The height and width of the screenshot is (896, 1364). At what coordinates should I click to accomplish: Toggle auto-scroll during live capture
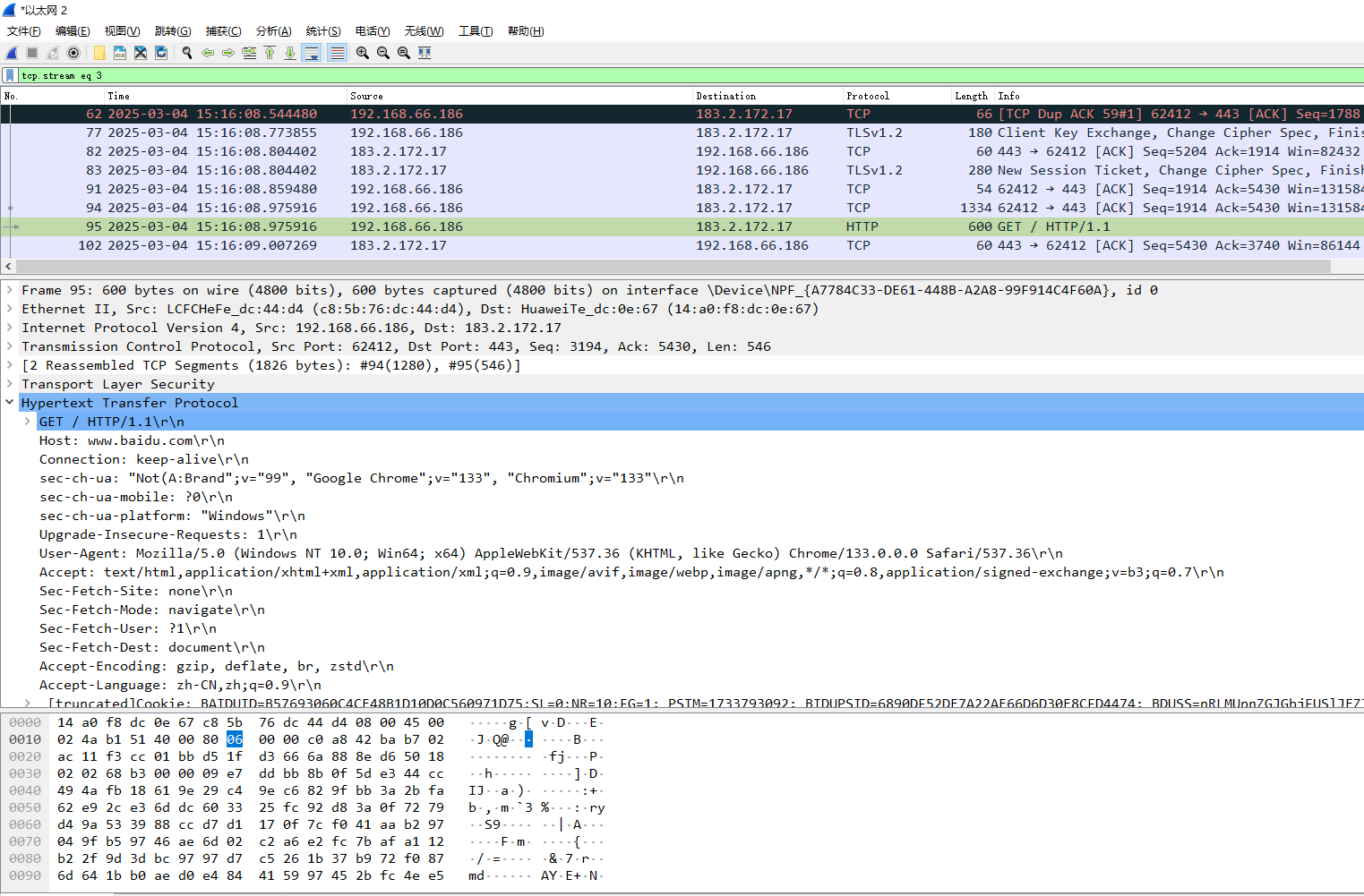point(312,53)
